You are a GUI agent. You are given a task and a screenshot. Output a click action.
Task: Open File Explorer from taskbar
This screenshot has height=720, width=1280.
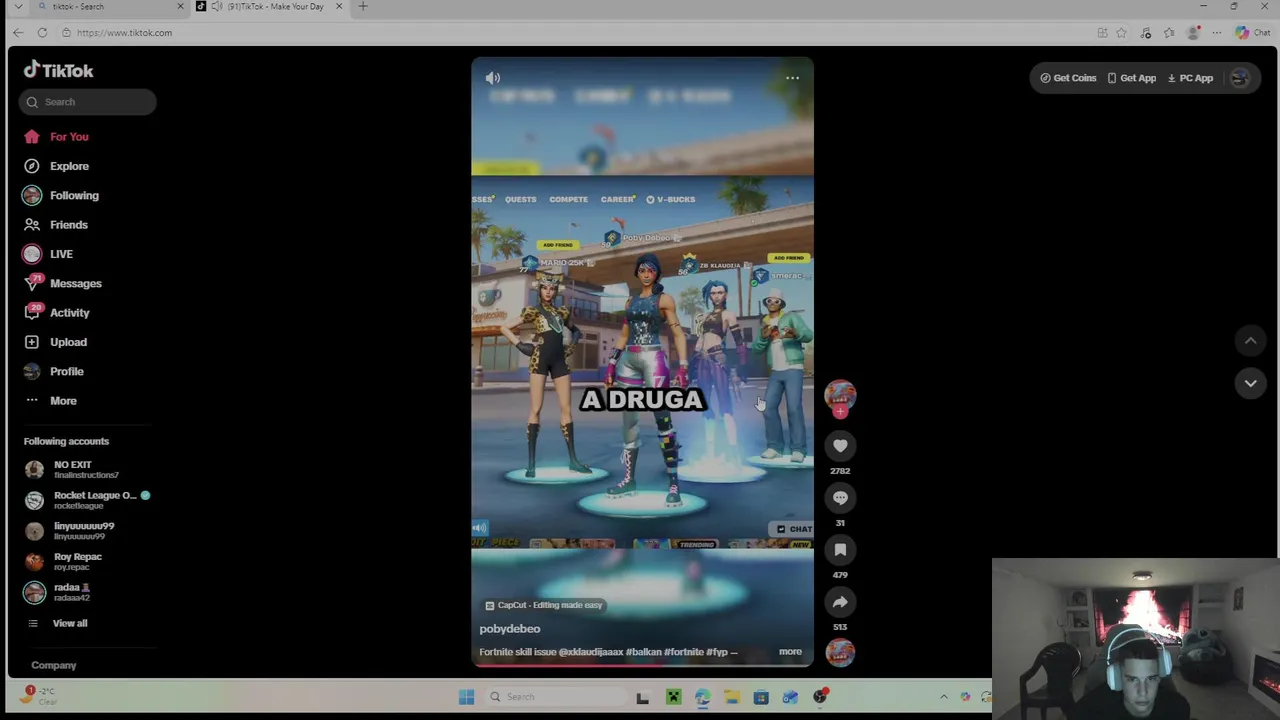coord(732,697)
